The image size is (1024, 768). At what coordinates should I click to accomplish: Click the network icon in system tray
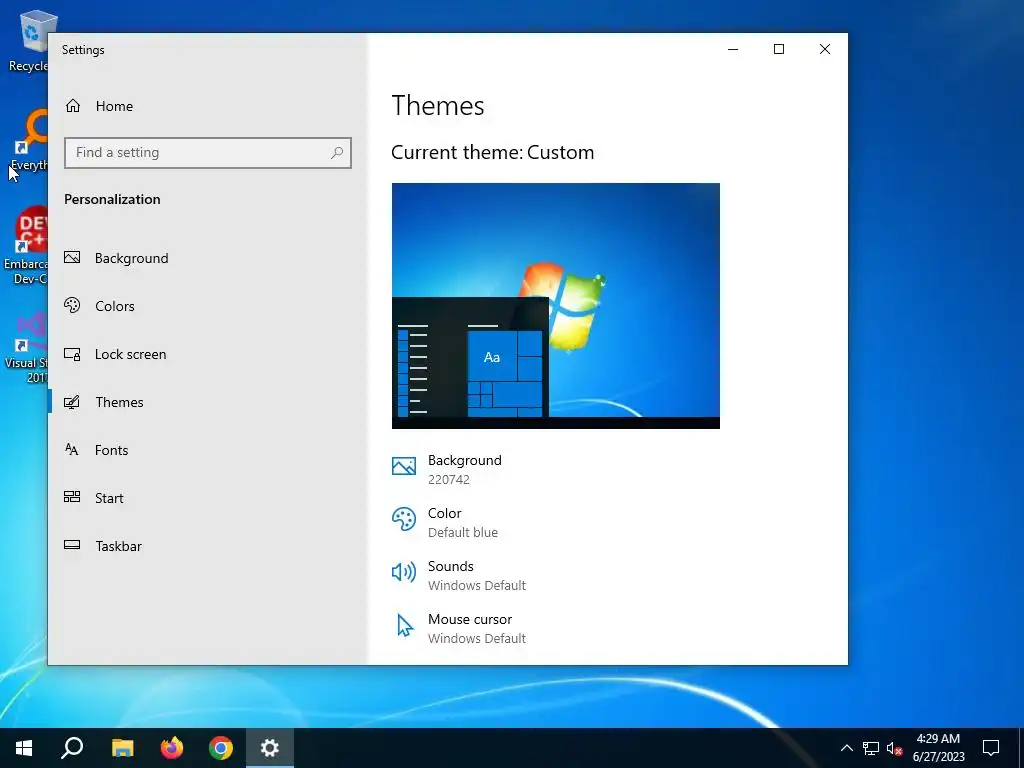coord(871,748)
